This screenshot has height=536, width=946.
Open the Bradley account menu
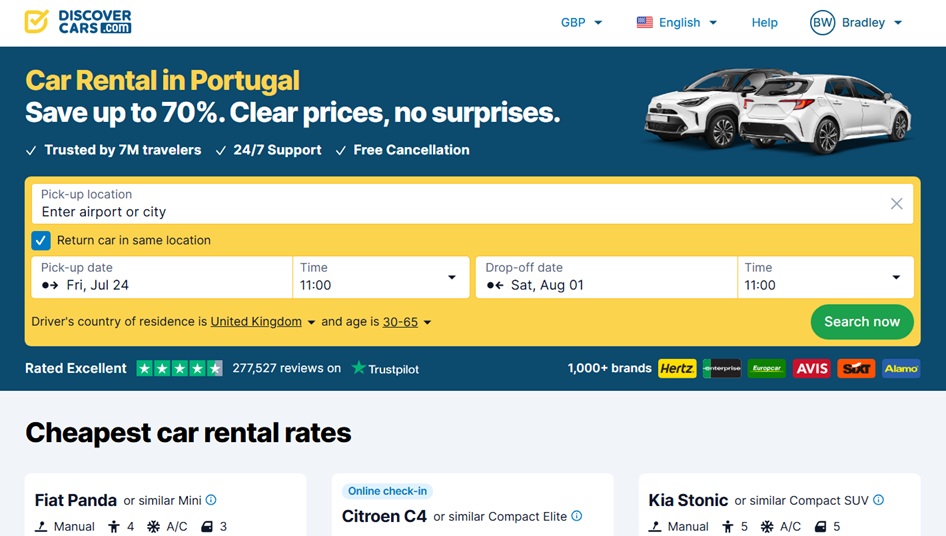point(856,22)
